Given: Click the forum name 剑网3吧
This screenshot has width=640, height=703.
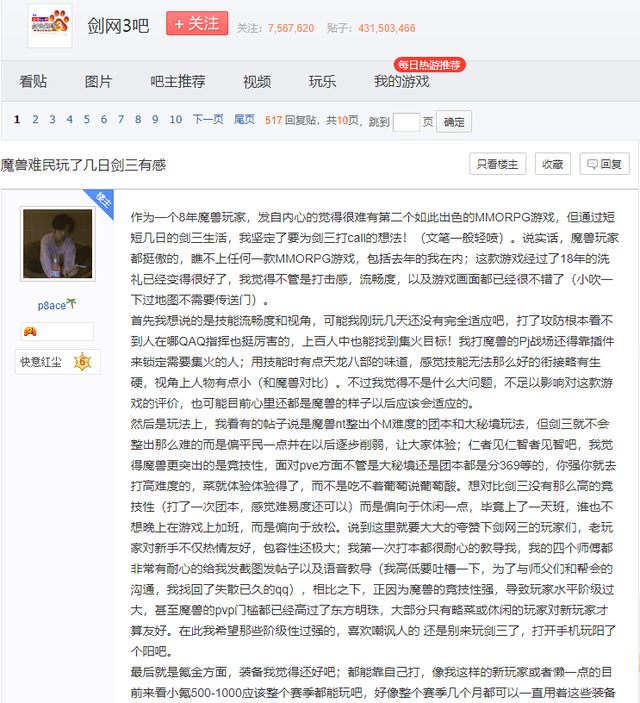Looking at the screenshot, I should point(118,25).
